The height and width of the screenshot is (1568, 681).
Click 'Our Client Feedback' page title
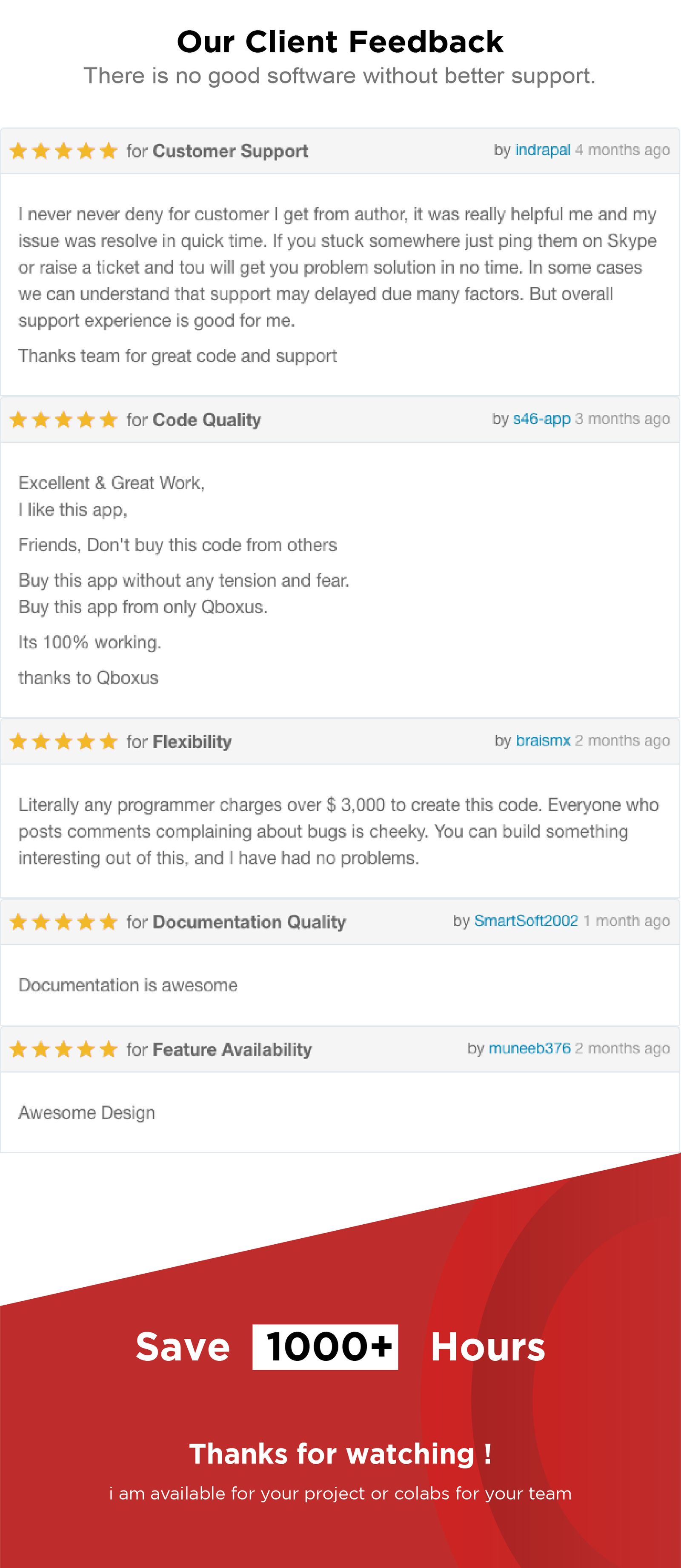coord(340,42)
